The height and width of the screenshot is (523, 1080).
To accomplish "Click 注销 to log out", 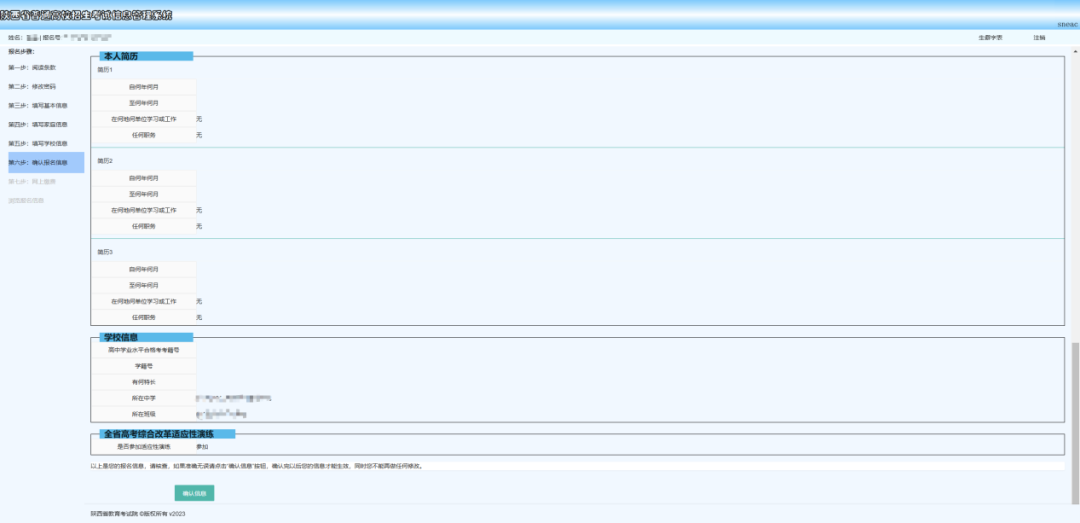I will (1039, 37).
